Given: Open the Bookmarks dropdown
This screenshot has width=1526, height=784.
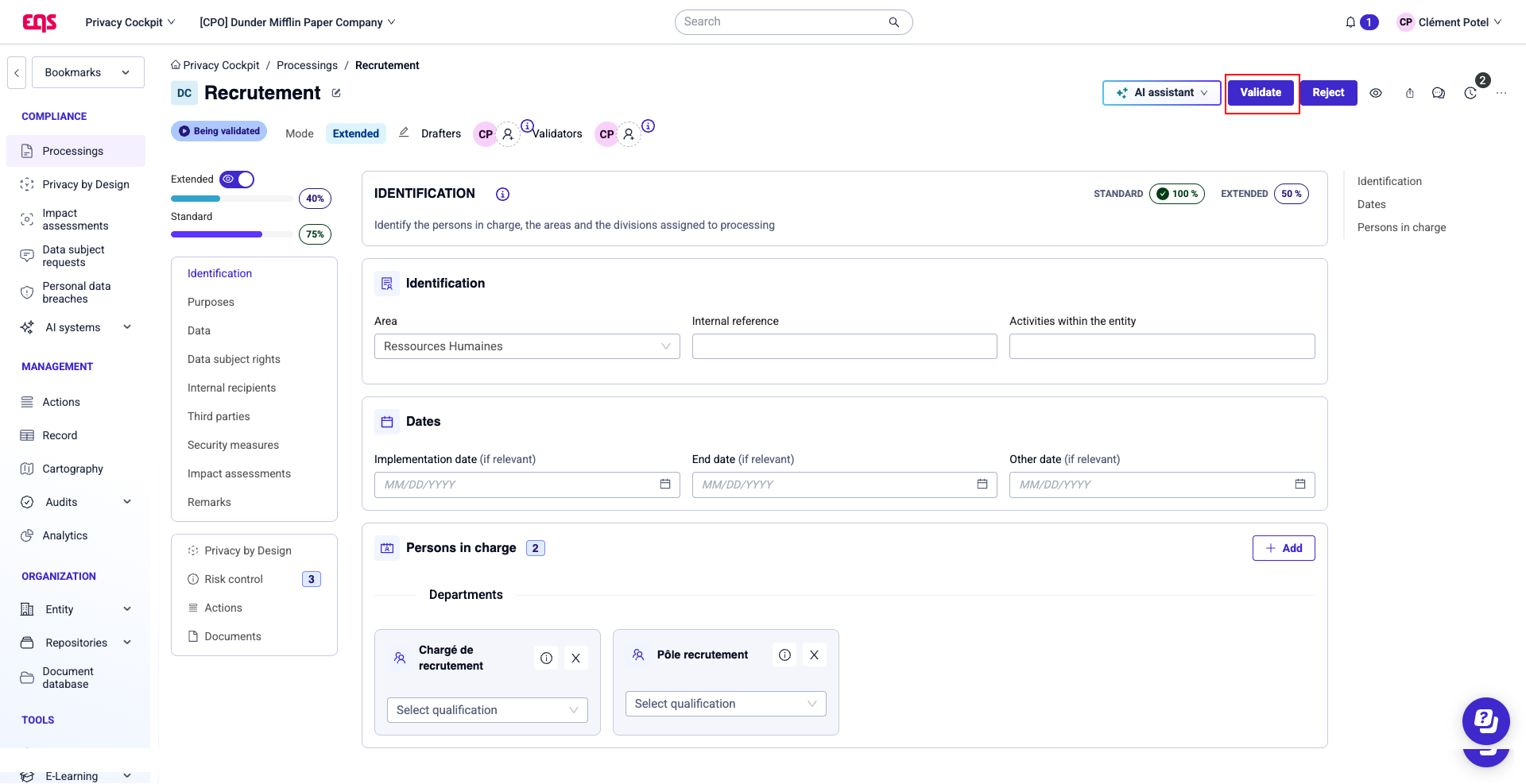Looking at the screenshot, I should click(88, 72).
